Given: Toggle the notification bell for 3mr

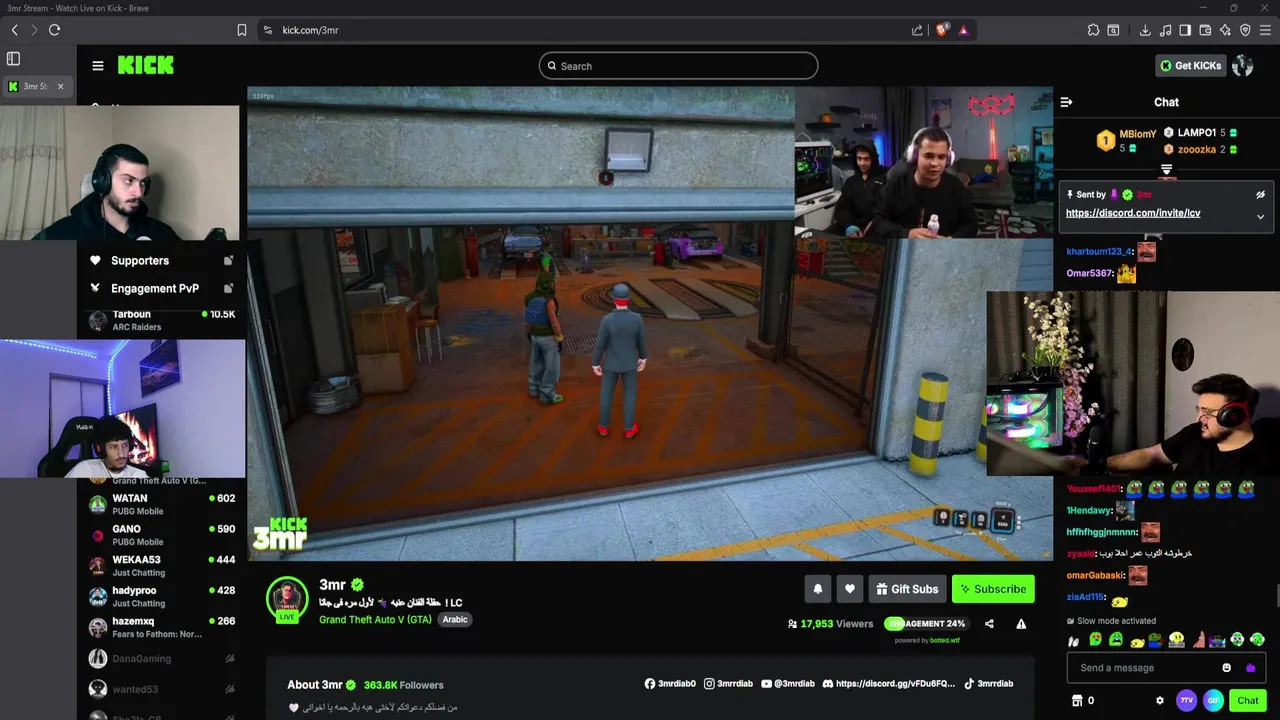Looking at the screenshot, I should (817, 589).
